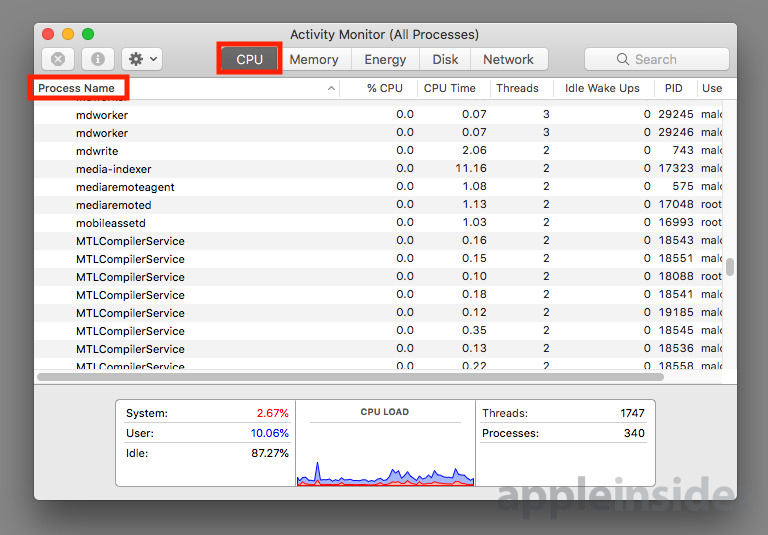Select MTLCompilerService with PID 18536
This screenshot has width=768, height=535.
tap(378, 349)
